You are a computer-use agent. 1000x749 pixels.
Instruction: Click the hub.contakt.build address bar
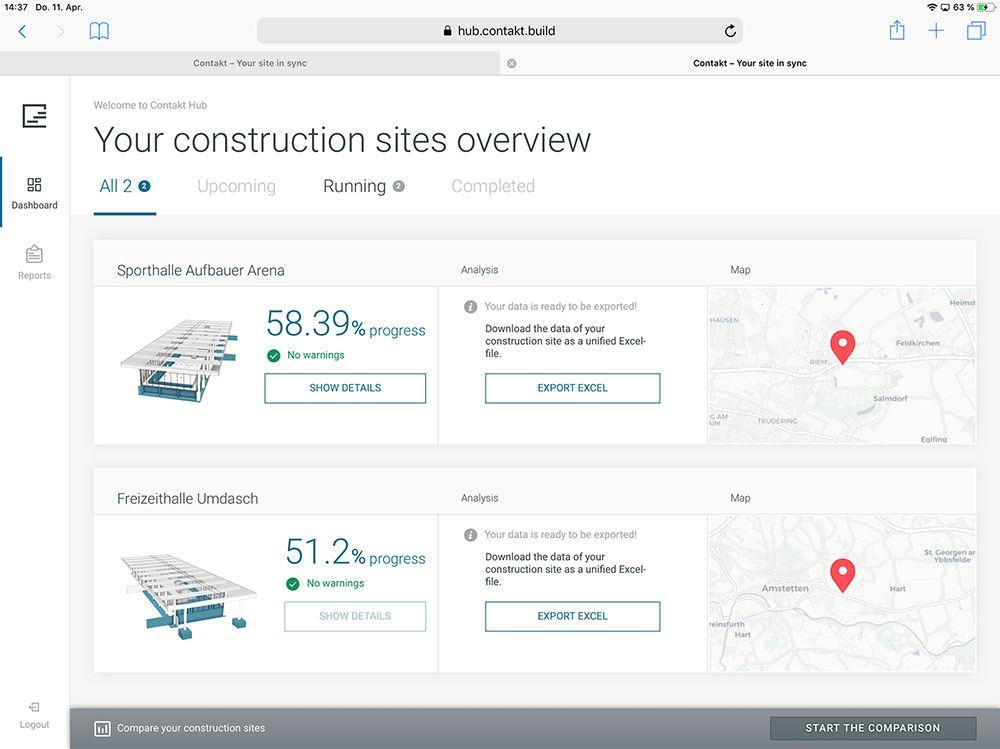(x=499, y=31)
